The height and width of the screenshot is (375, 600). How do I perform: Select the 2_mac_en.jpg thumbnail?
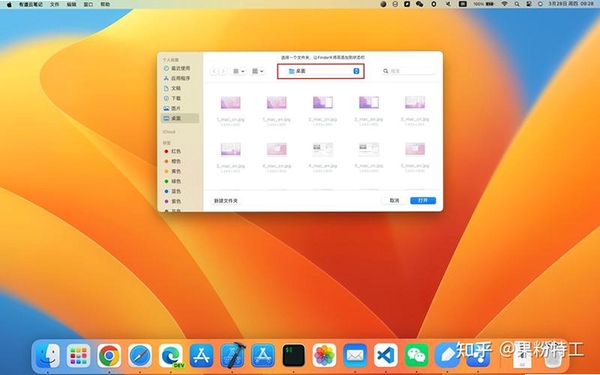369,103
